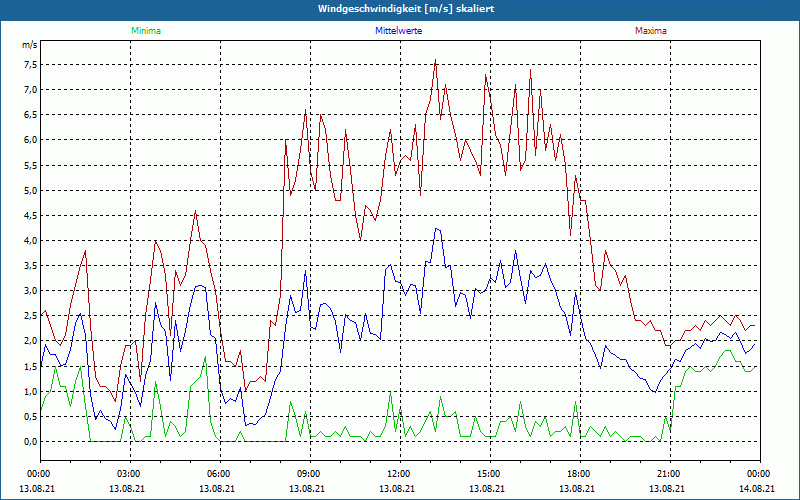
Task: Click the Windgeschwindigkeit chart title bar
Action: click(x=400, y=9)
